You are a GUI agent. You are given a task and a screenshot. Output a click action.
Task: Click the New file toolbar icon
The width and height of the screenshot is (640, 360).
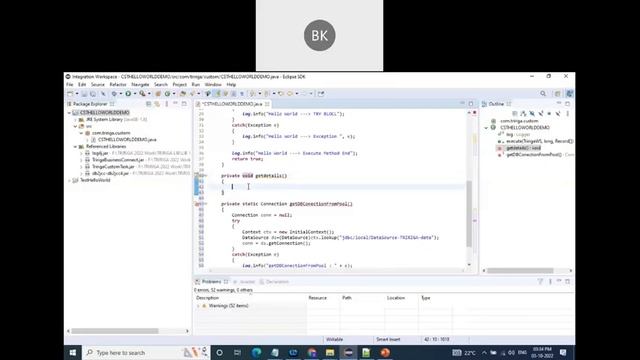tap(70, 93)
